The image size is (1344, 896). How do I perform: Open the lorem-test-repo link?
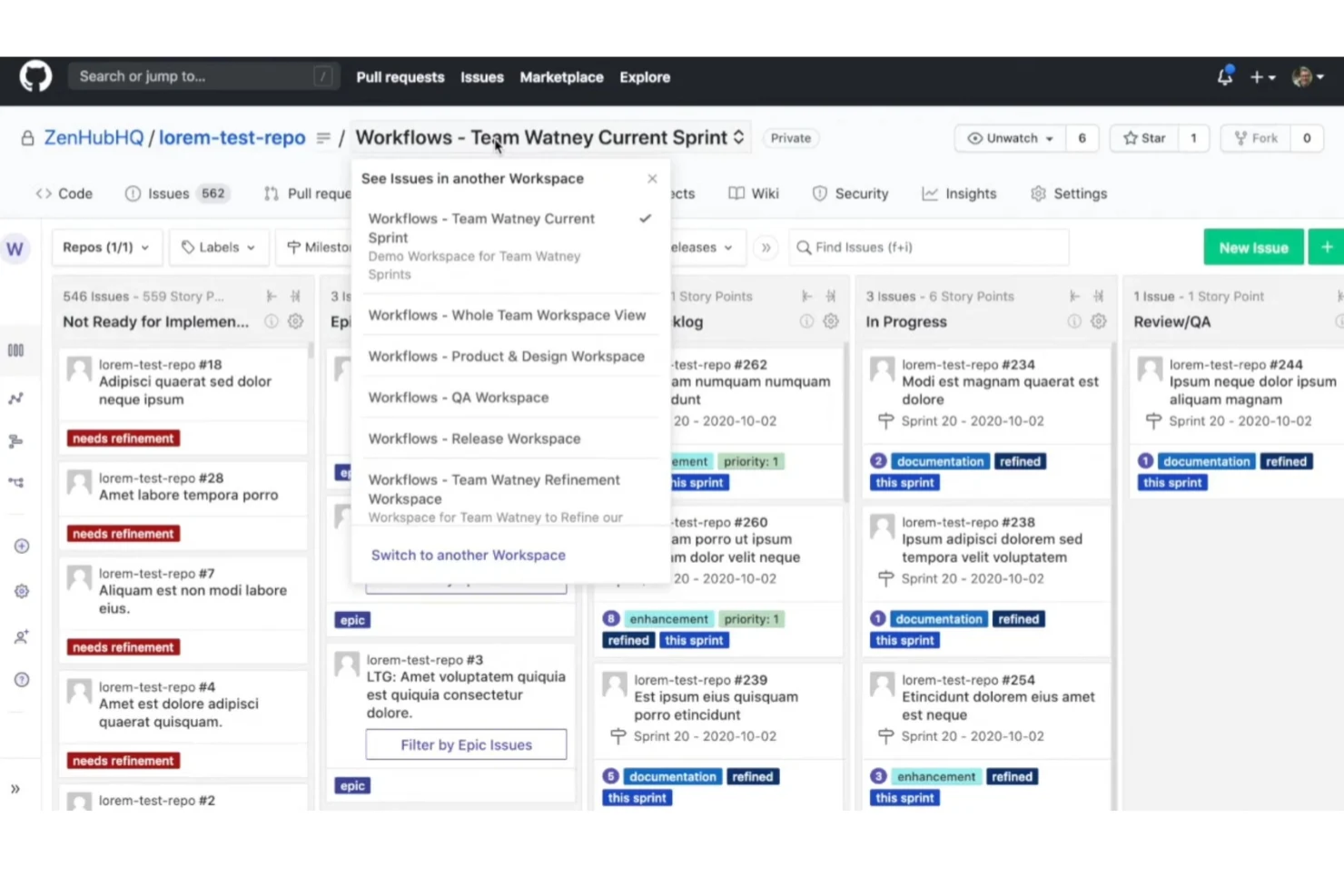[232, 138]
